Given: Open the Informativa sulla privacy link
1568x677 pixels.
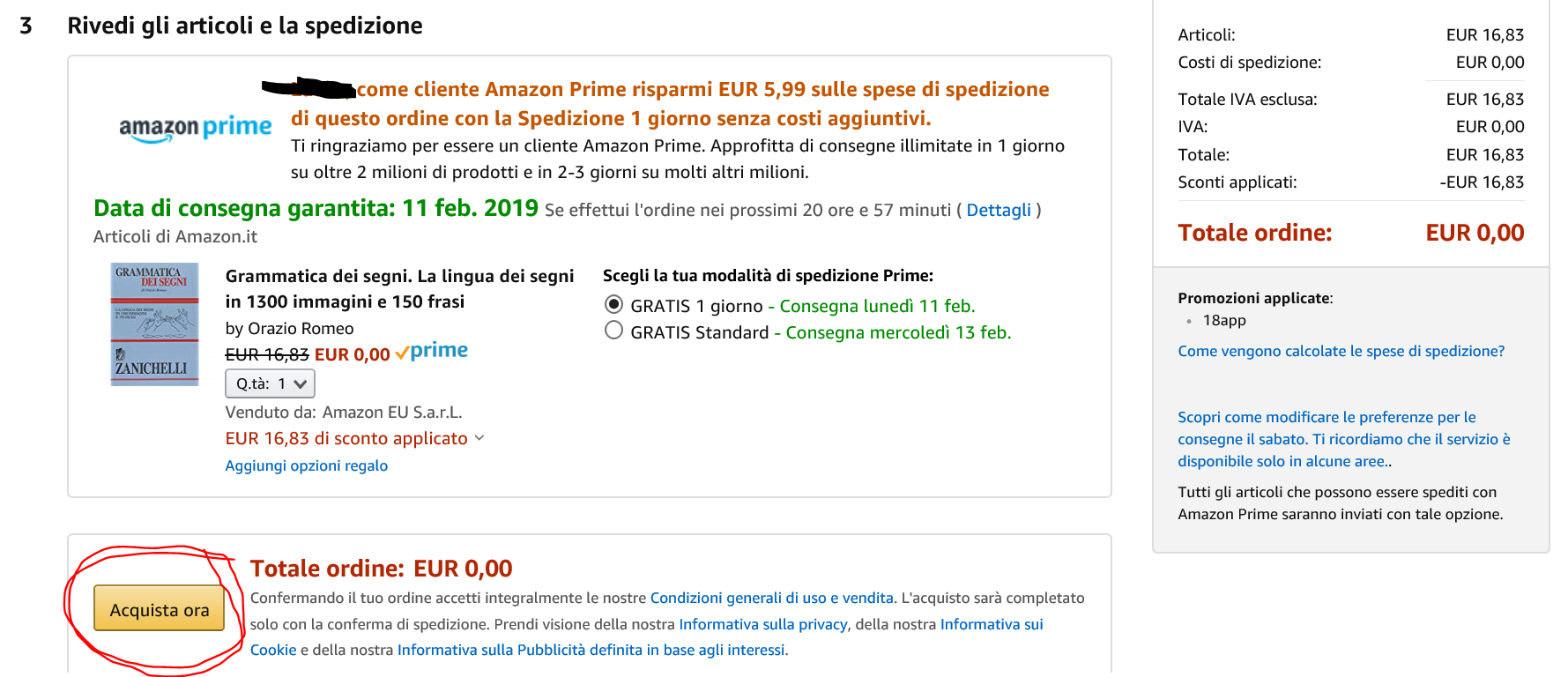Looking at the screenshot, I should [762, 624].
